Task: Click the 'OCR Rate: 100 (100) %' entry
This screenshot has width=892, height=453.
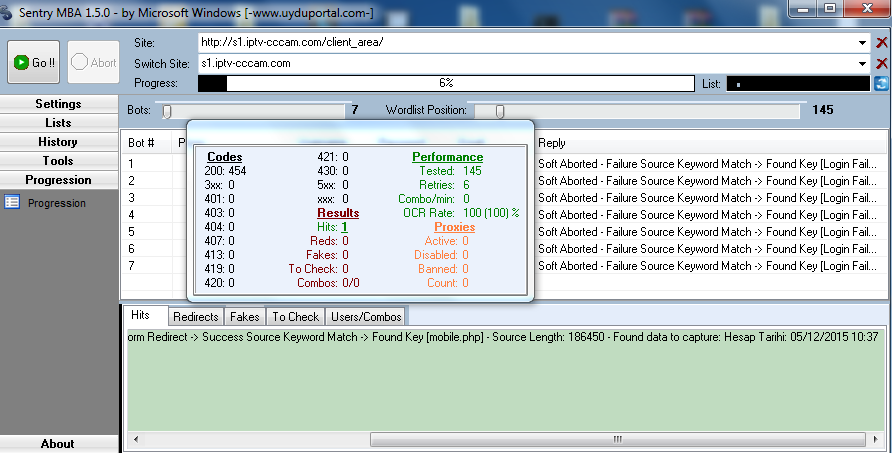Action: pos(461,213)
